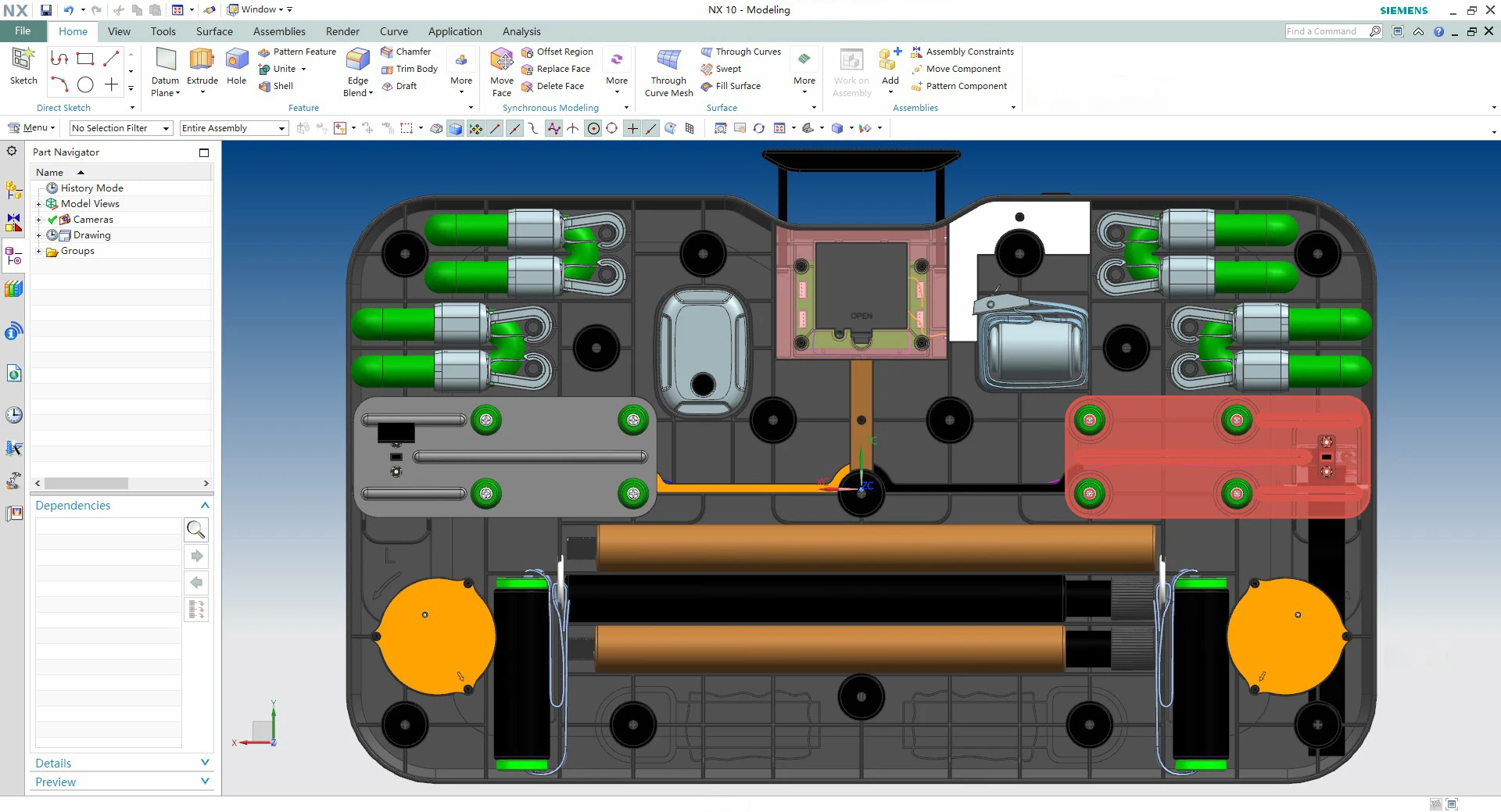Click the Add component icon
This screenshot has width=1501, height=812.
889,61
